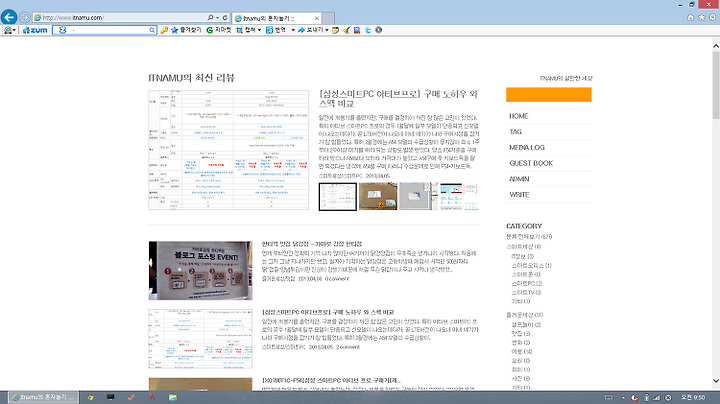Screen dimensions: 720x404
Task: Click the memo pad toolbar icon
Action: [x=335, y=30]
